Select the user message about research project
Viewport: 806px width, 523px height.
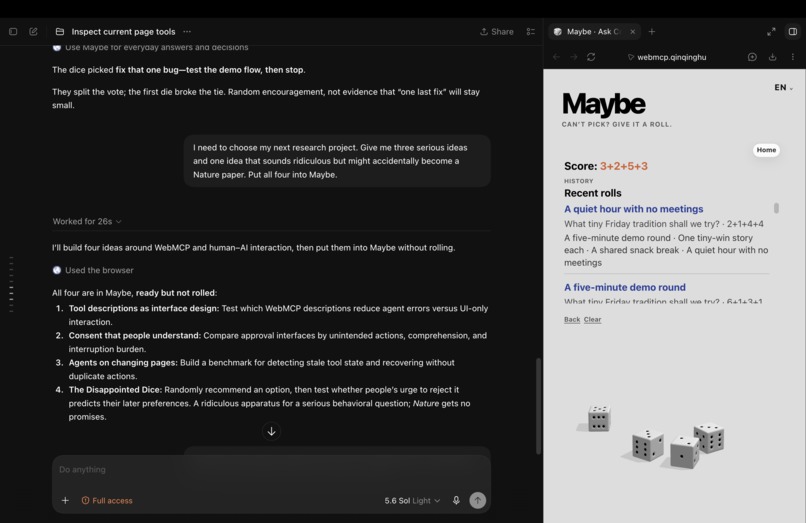(337, 161)
